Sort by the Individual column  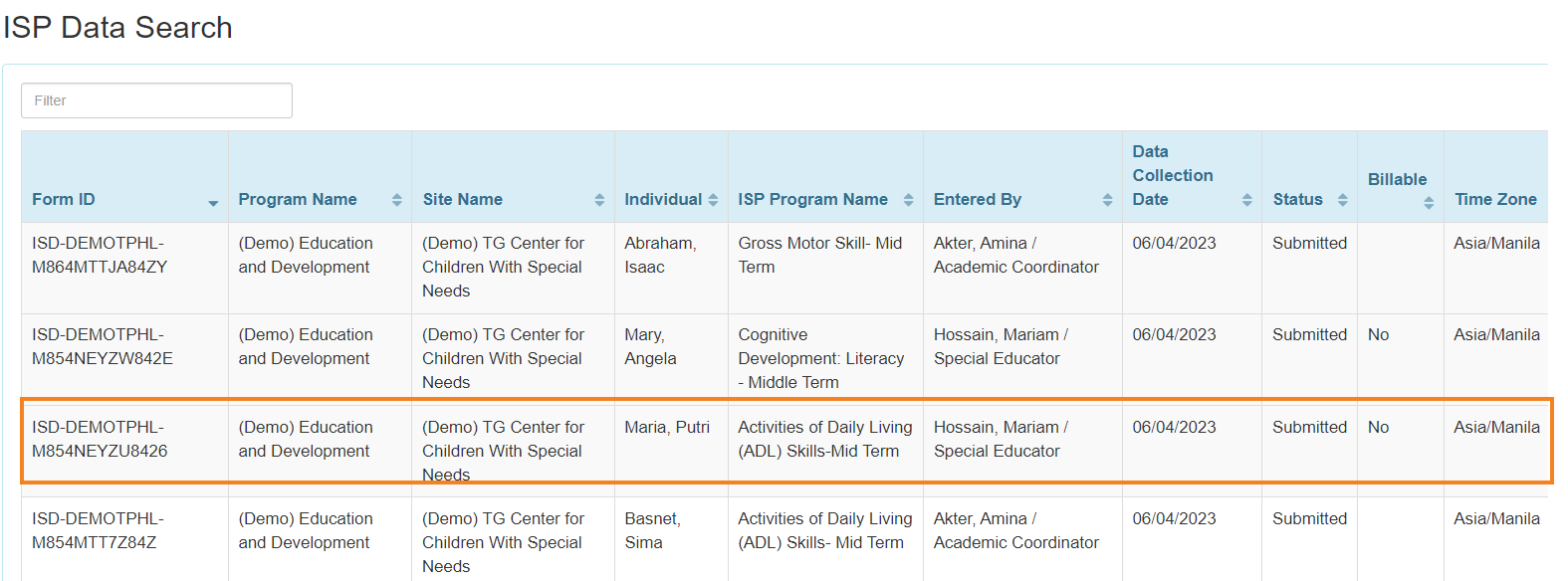tap(713, 199)
